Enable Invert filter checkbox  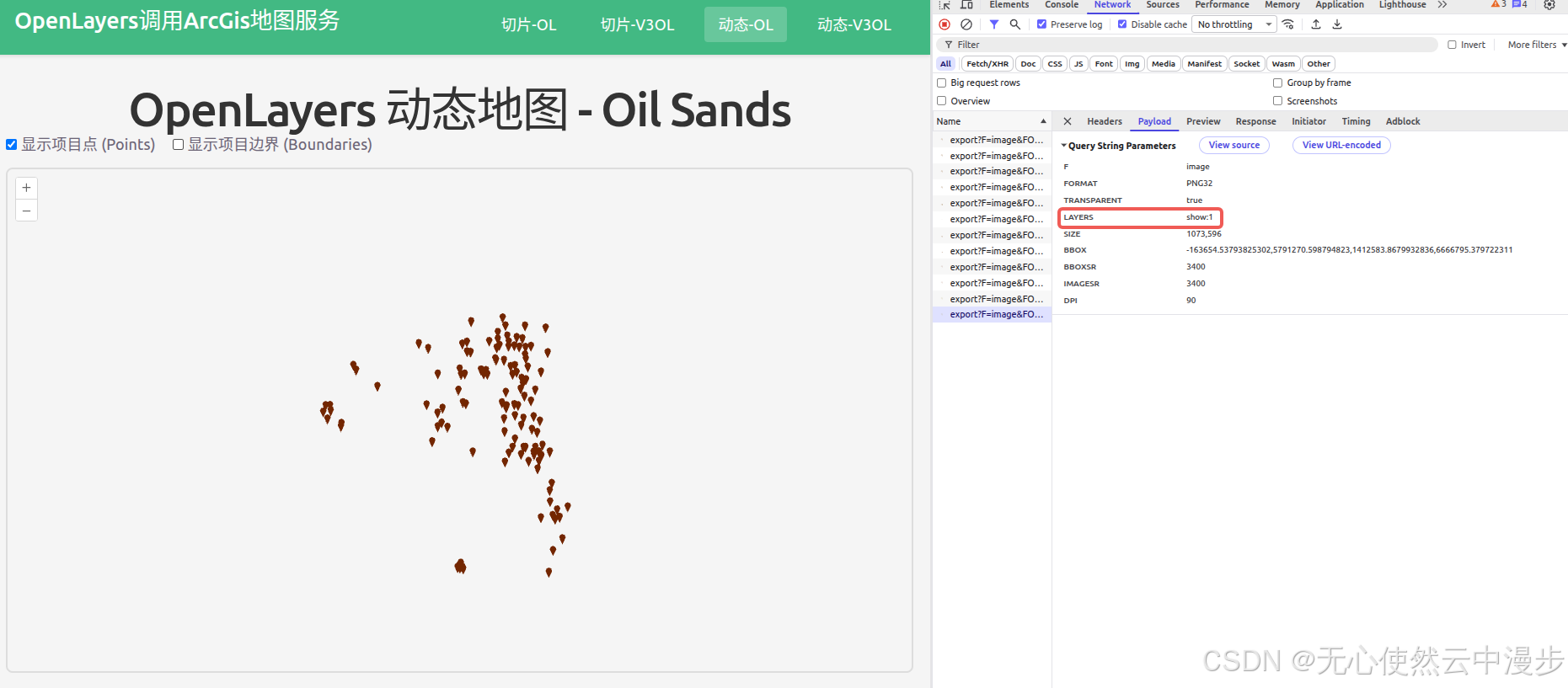point(1452,45)
